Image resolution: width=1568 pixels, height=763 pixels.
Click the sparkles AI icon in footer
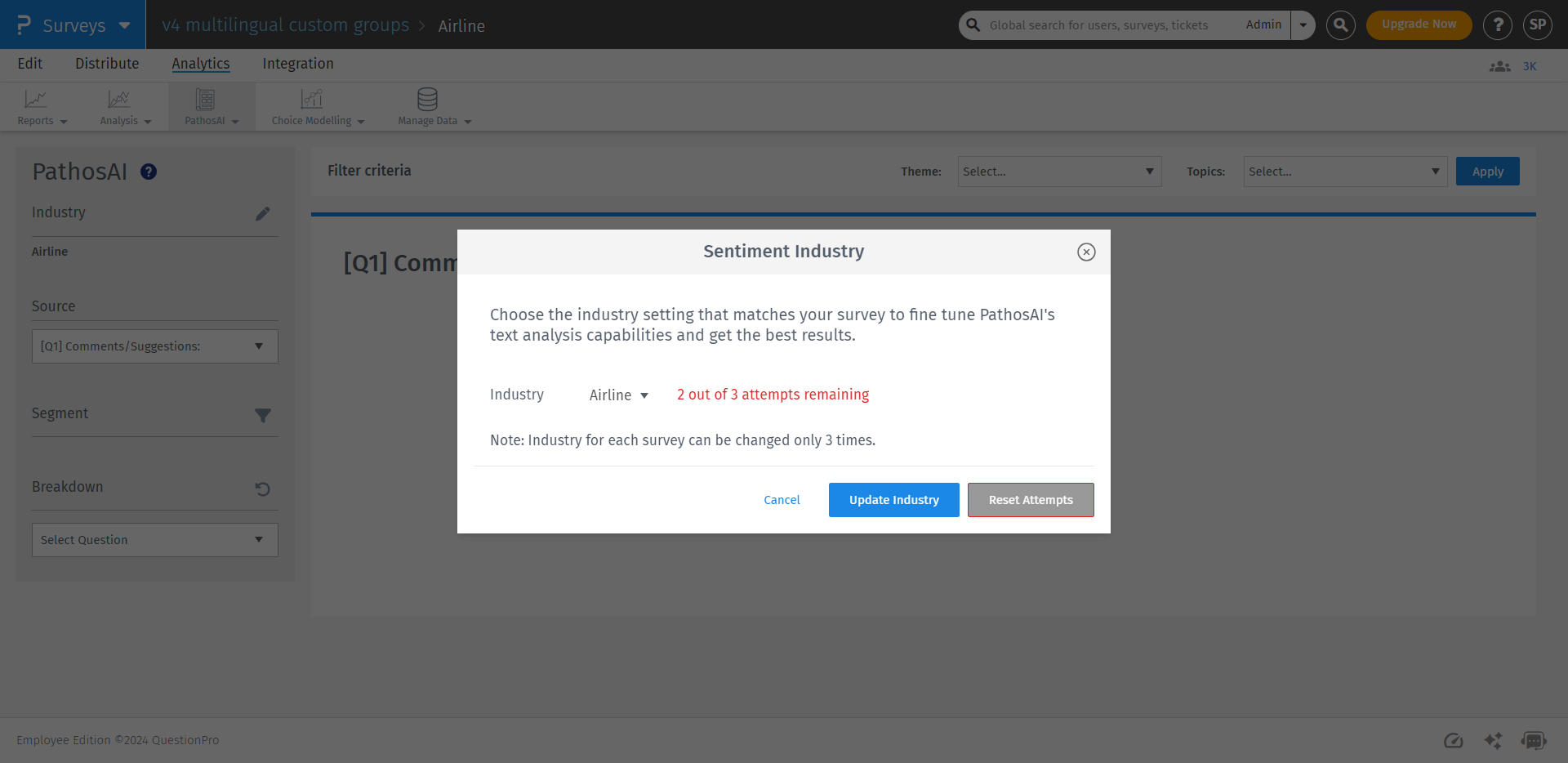click(x=1493, y=740)
